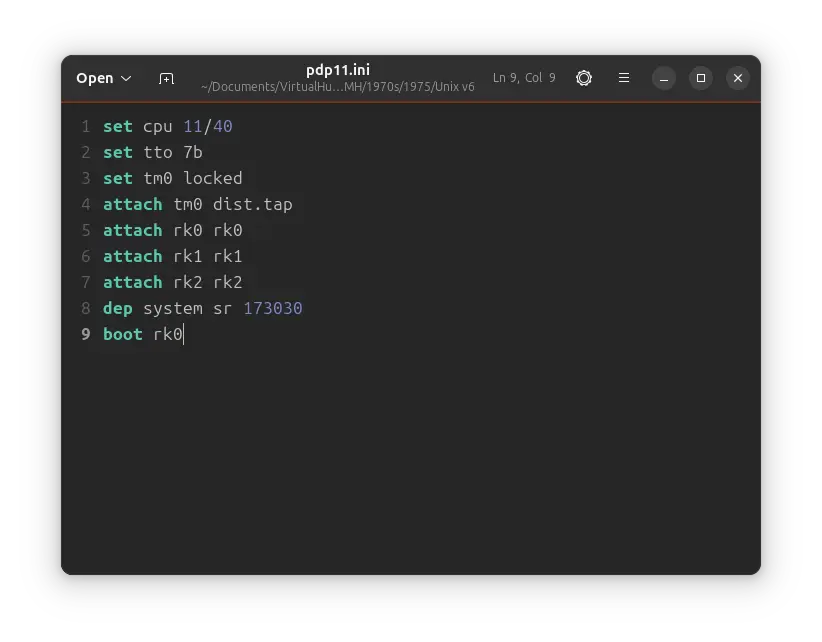Click "7b" in the set tto line

[x=192, y=152]
